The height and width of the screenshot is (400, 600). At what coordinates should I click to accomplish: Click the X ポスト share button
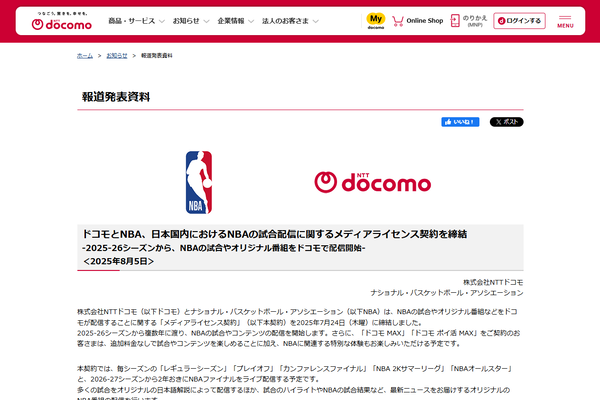click(x=507, y=122)
